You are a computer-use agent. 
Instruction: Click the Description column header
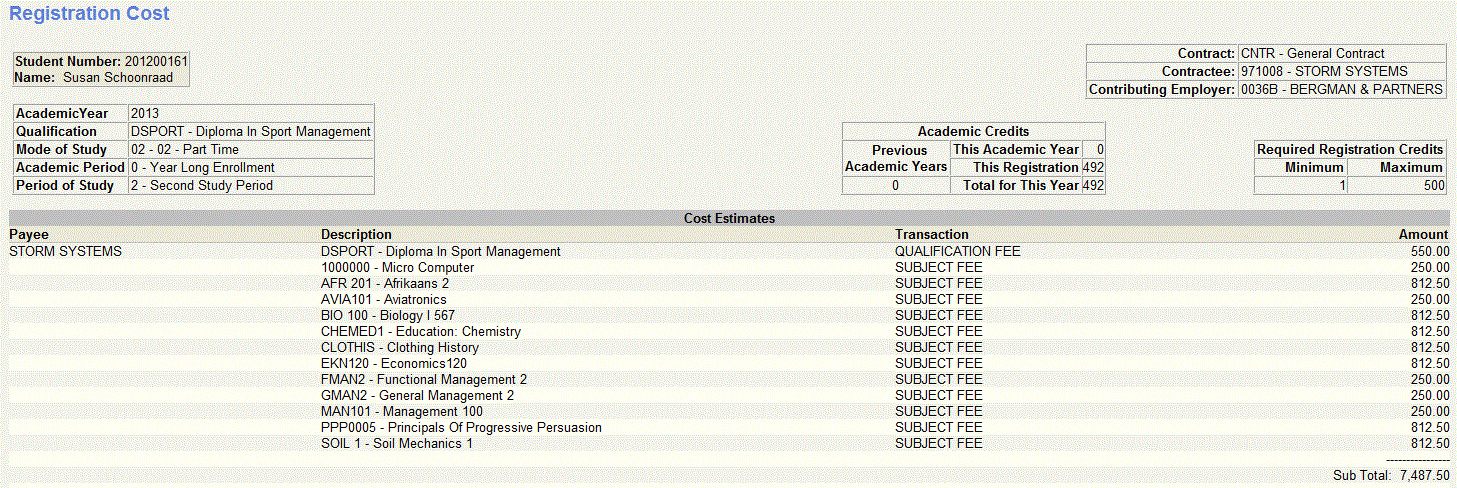[x=356, y=234]
